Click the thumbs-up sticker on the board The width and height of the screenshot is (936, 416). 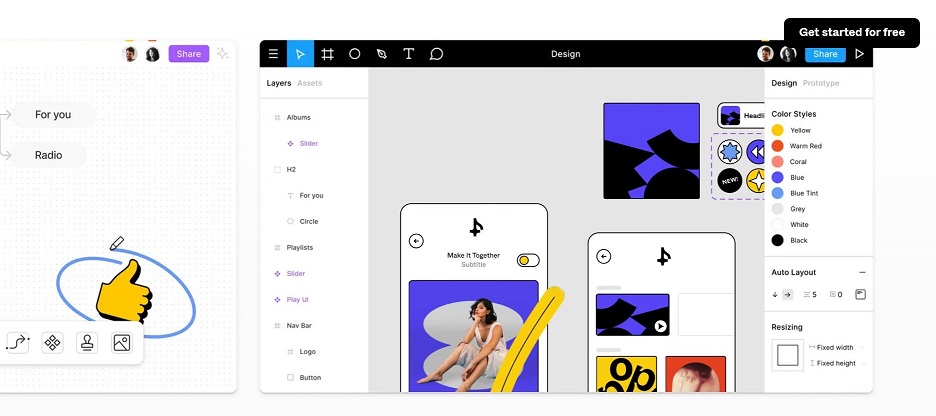click(124, 292)
